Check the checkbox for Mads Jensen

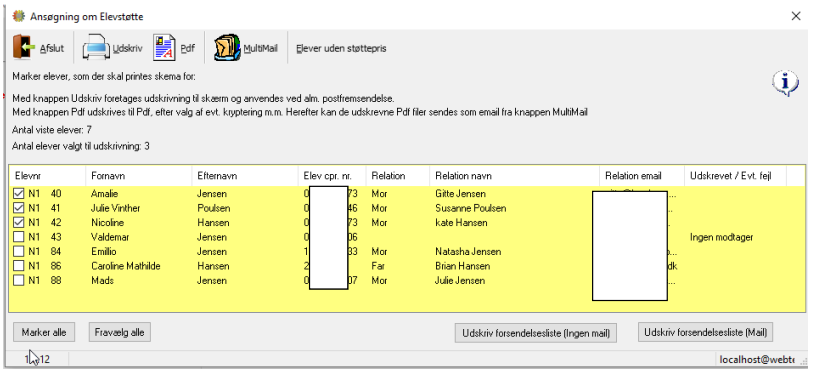pyautogui.click(x=18, y=281)
